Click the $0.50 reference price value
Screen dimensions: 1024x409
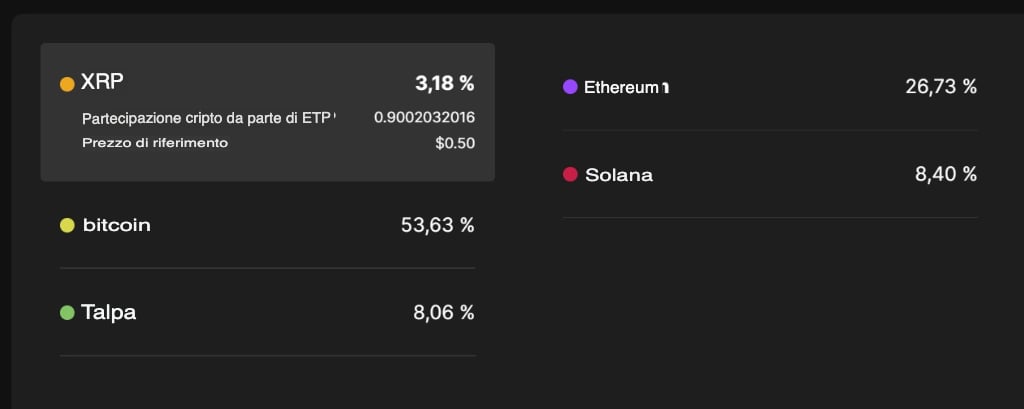pyautogui.click(x=454, y=143)
